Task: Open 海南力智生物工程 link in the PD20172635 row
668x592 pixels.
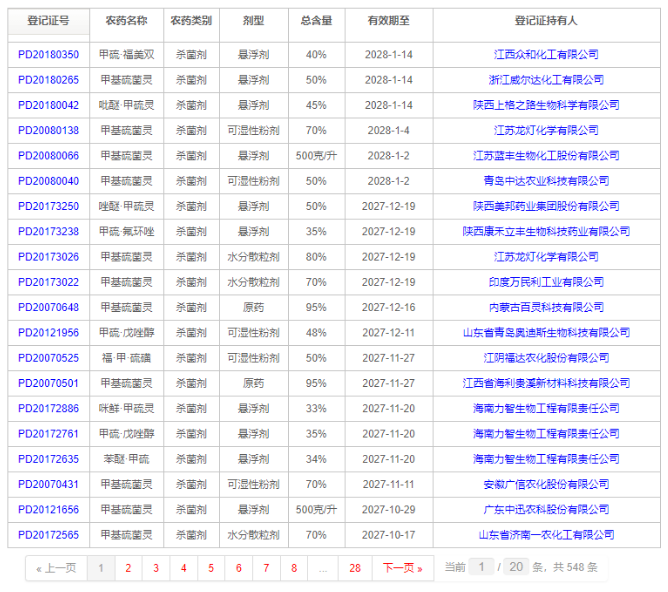Action: tap(546, 459)
